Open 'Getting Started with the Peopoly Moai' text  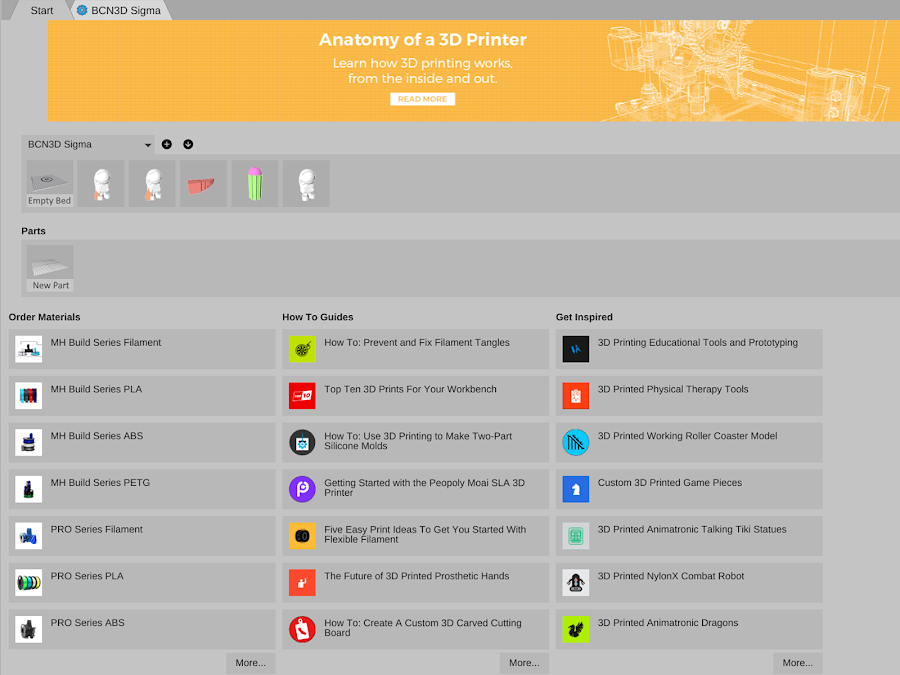(424, 488)
